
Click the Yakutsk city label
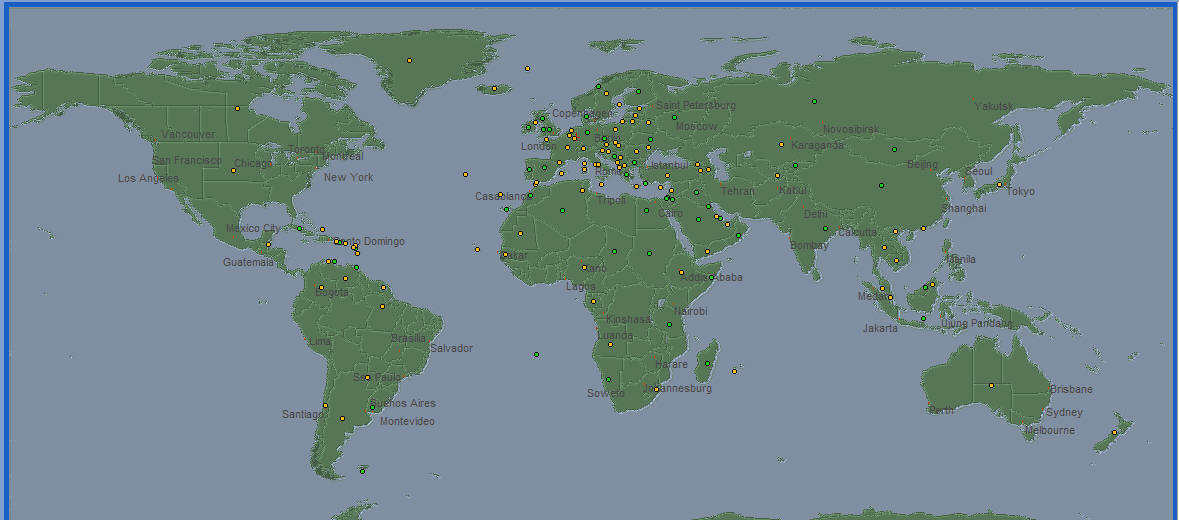993,107
